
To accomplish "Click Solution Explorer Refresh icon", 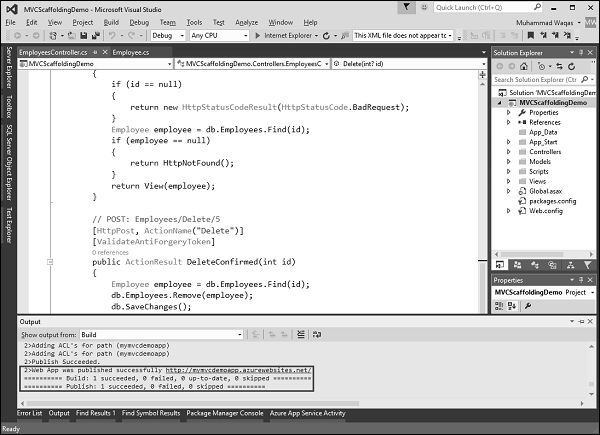I will (572, 67).
